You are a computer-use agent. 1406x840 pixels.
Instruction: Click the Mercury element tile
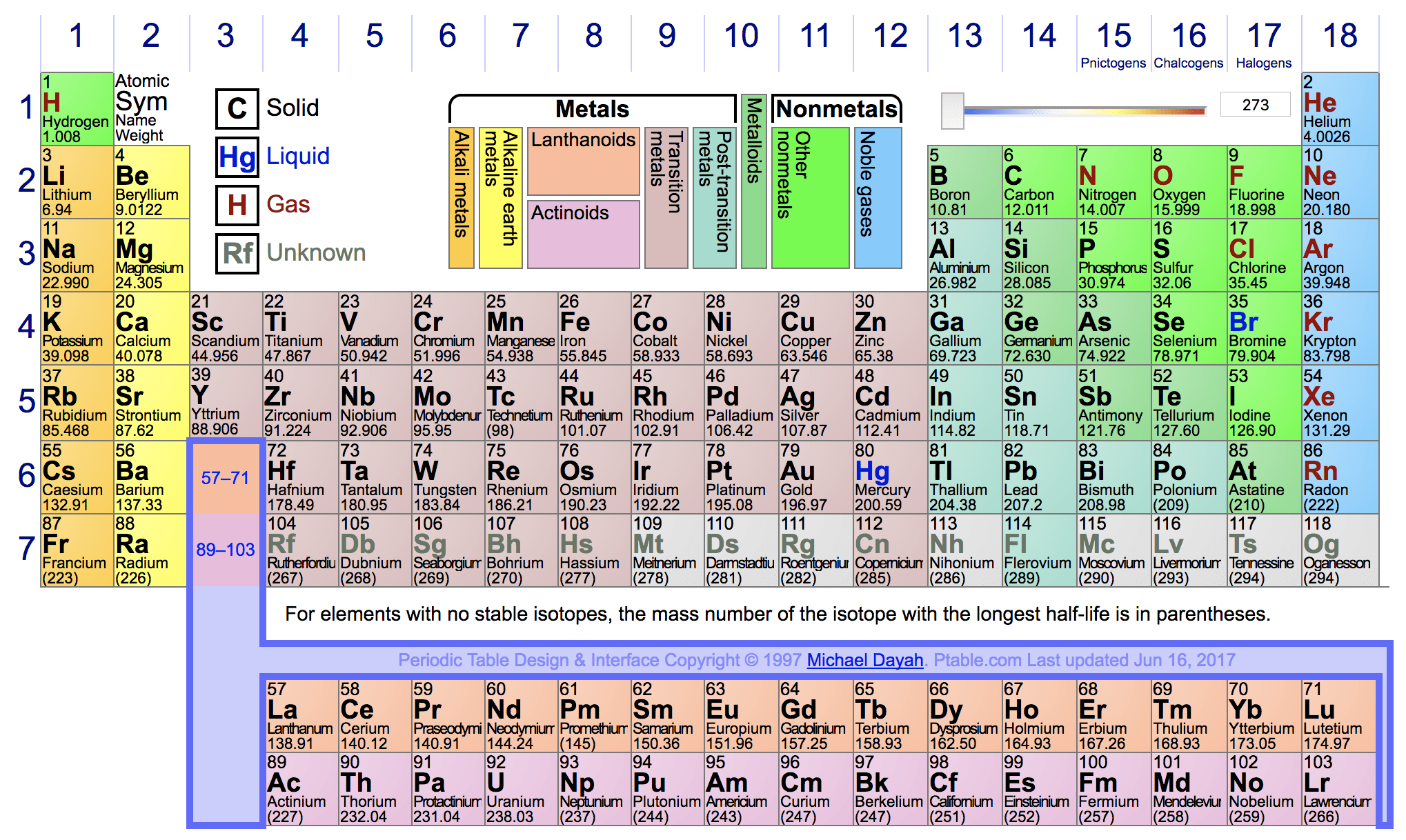click(x=888, y=478)
